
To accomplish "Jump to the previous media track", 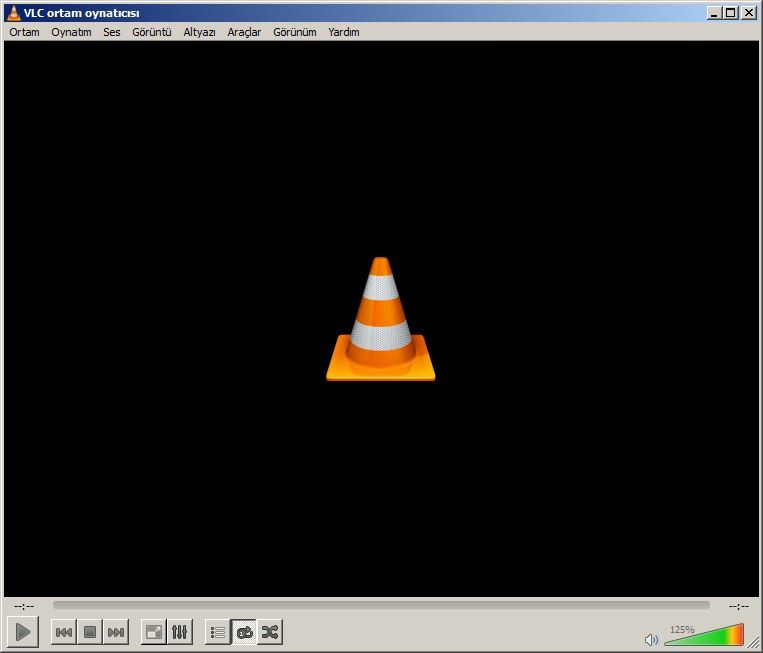I will click(64, 632).
